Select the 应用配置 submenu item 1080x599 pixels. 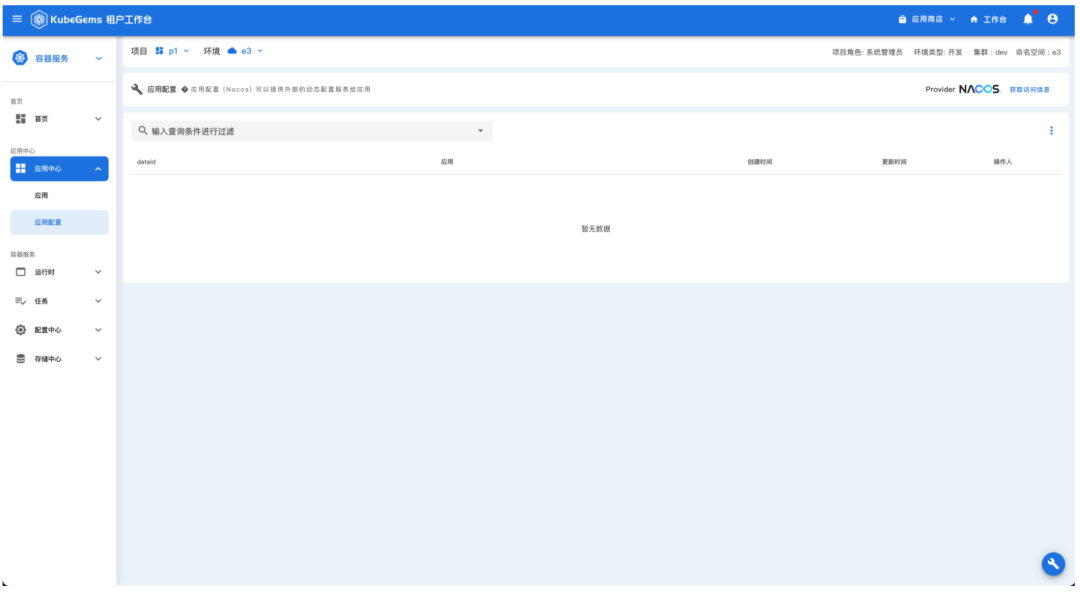pos(59,222)
